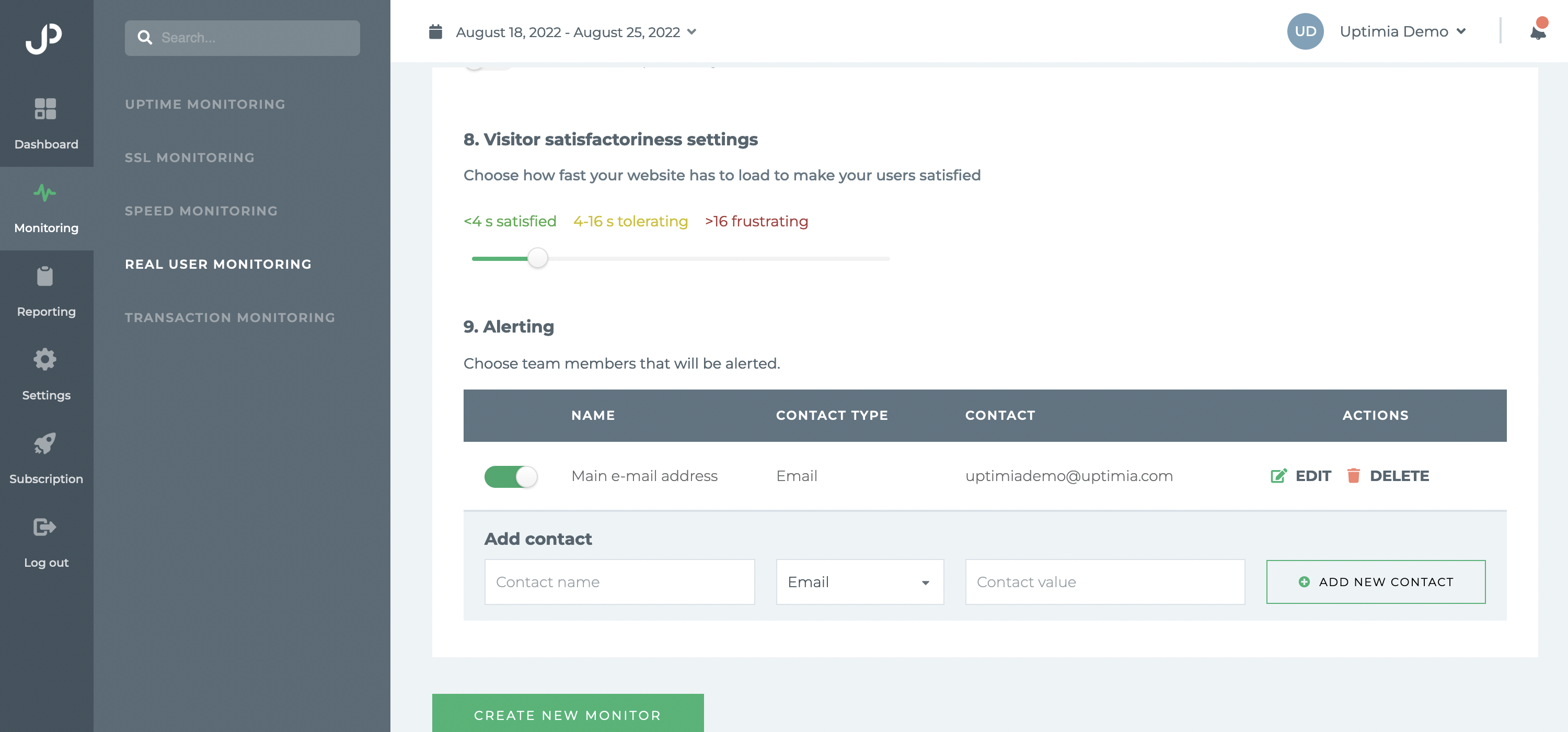Click the Subscription rocket icon
The width and height of the screenshot is (1568, 732).
tap(45, 443)
